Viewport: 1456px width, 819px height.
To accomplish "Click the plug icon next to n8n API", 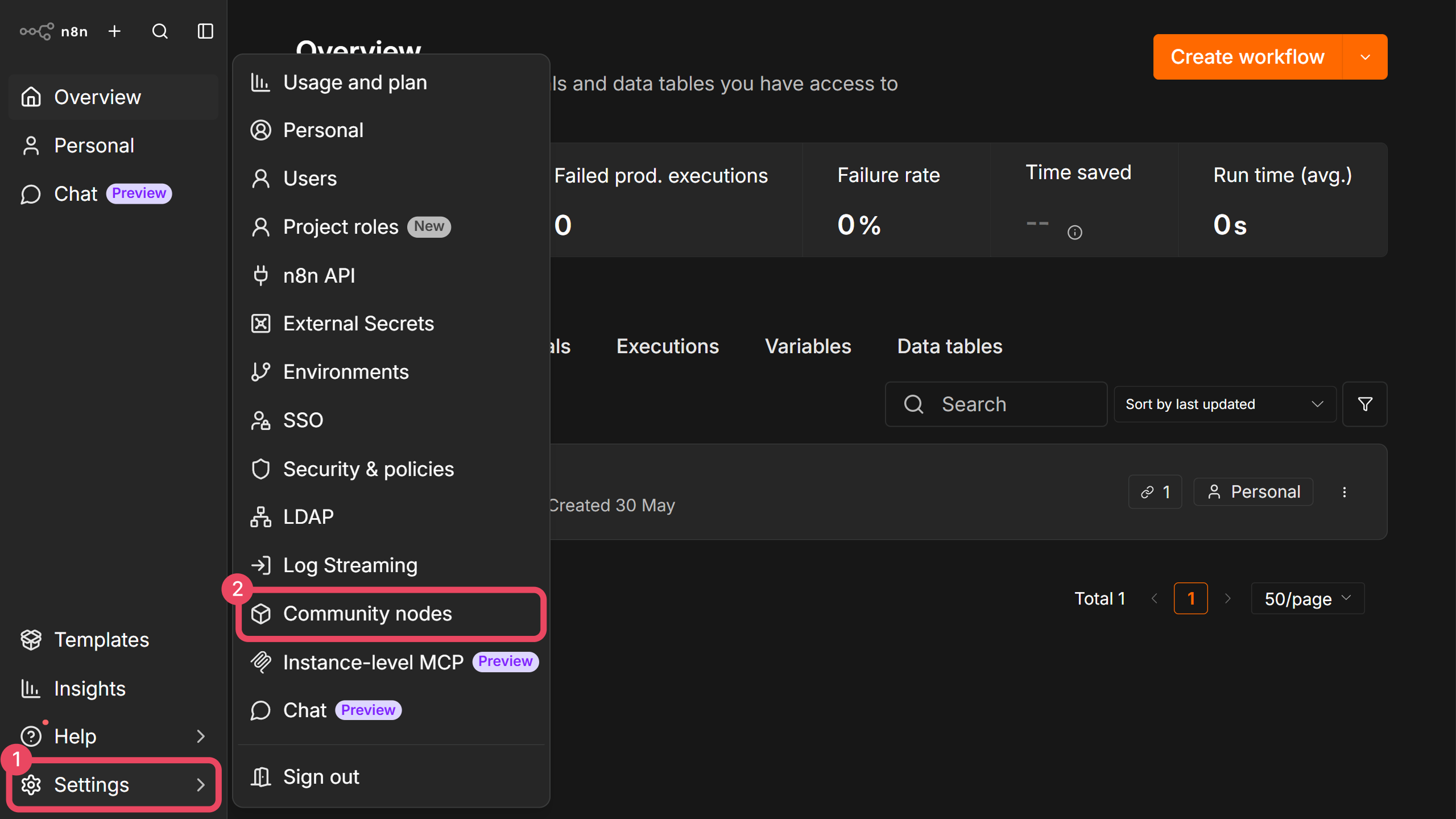I will pos(261,275).
